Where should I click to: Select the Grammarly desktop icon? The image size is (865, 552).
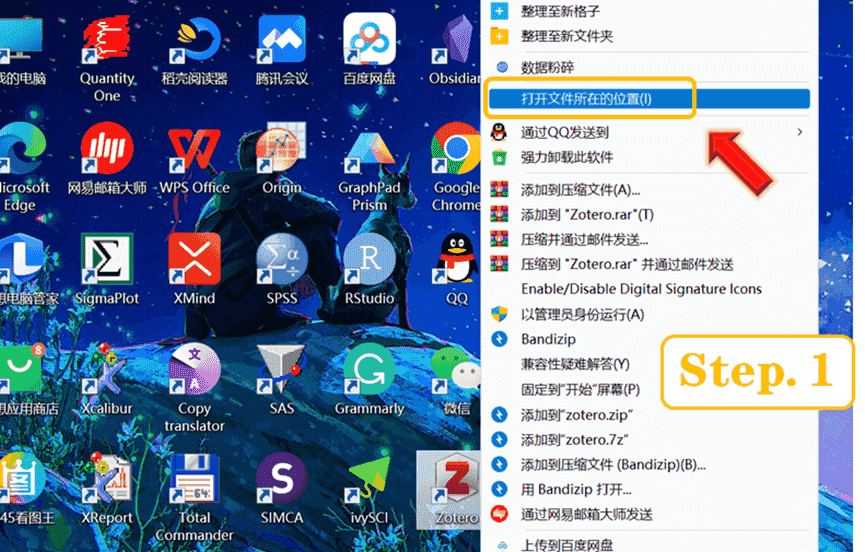[x=369, y=371]
